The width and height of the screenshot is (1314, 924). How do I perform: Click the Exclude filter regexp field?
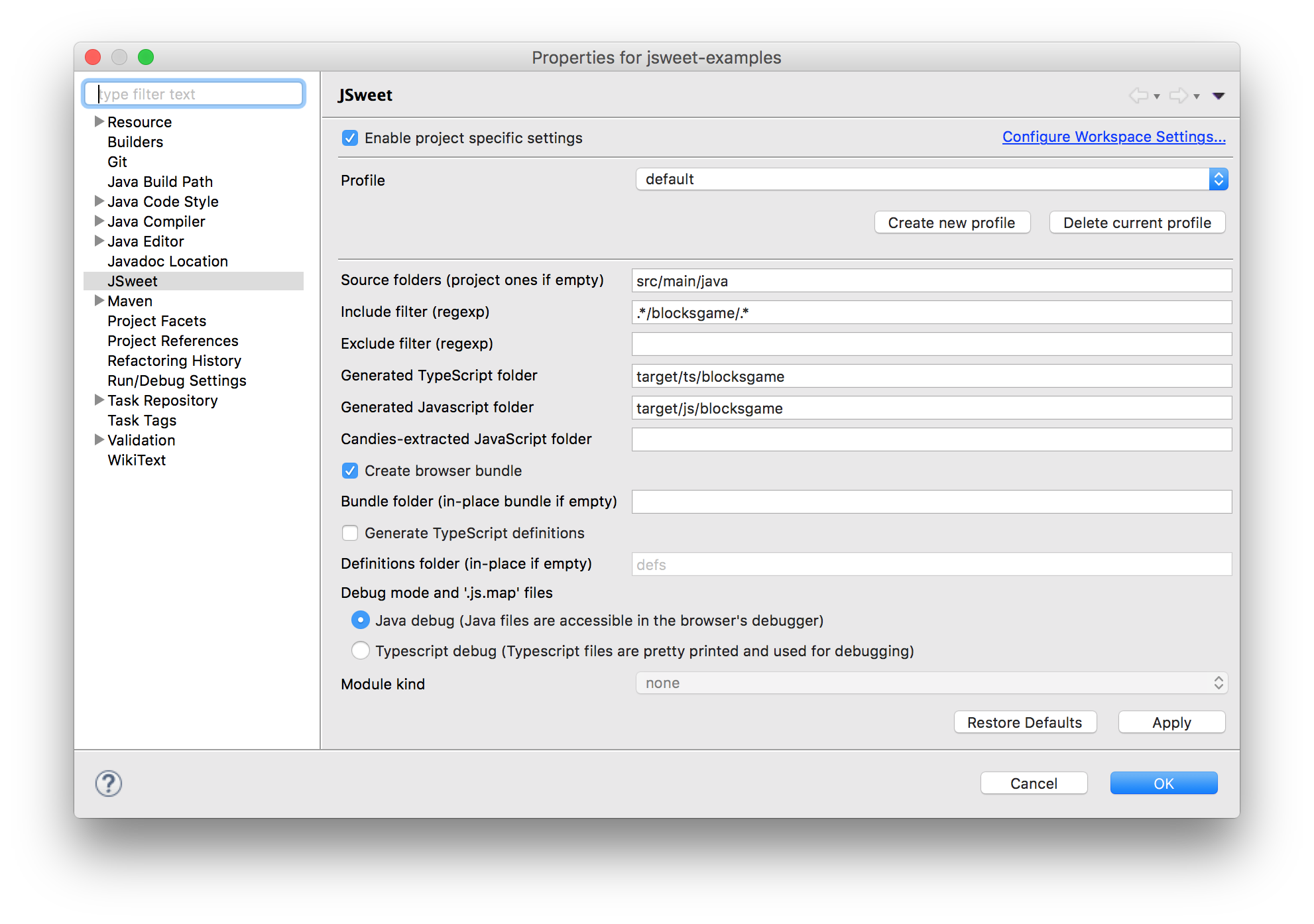coord(931,344)
